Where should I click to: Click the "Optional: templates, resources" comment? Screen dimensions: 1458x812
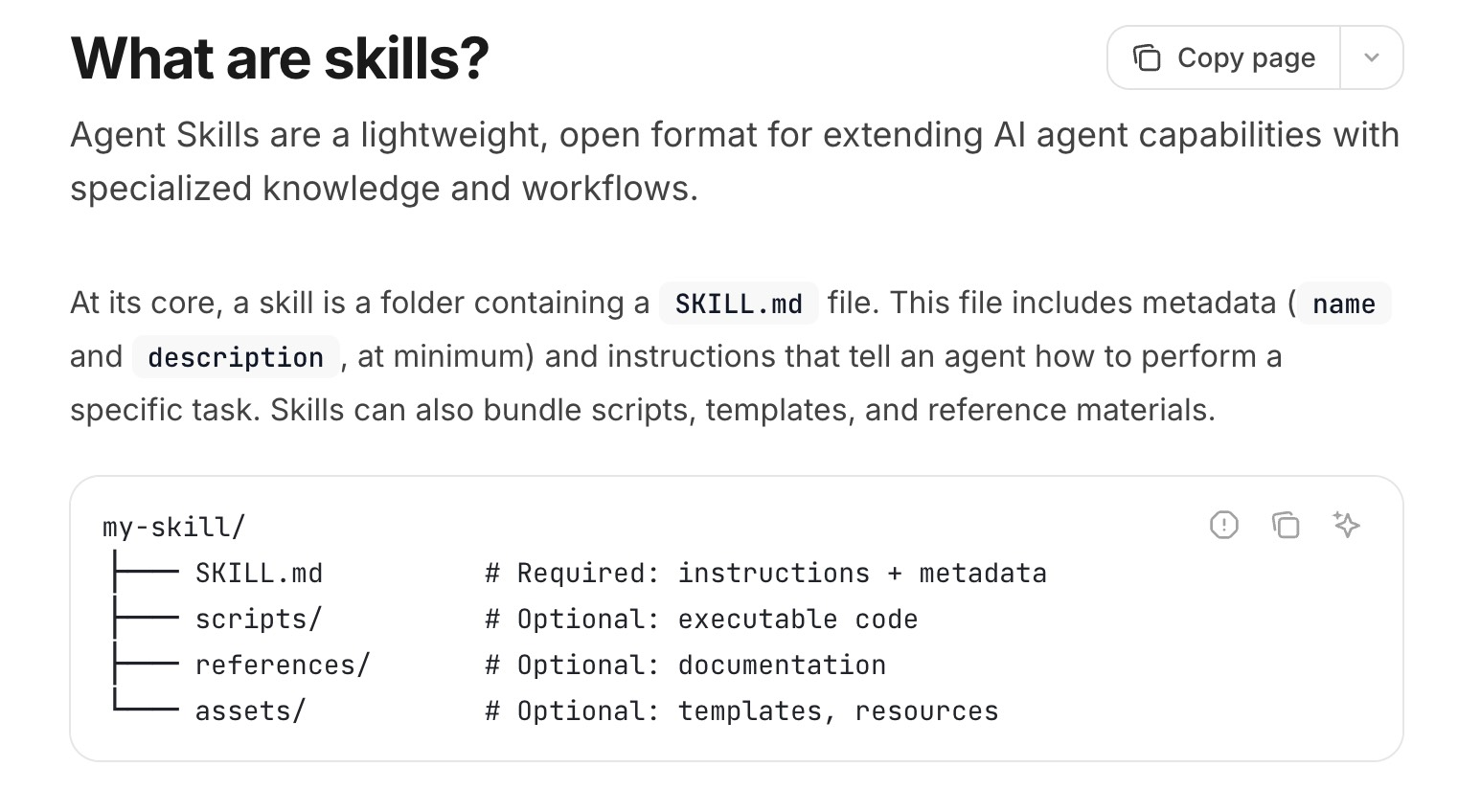(741, 711)
